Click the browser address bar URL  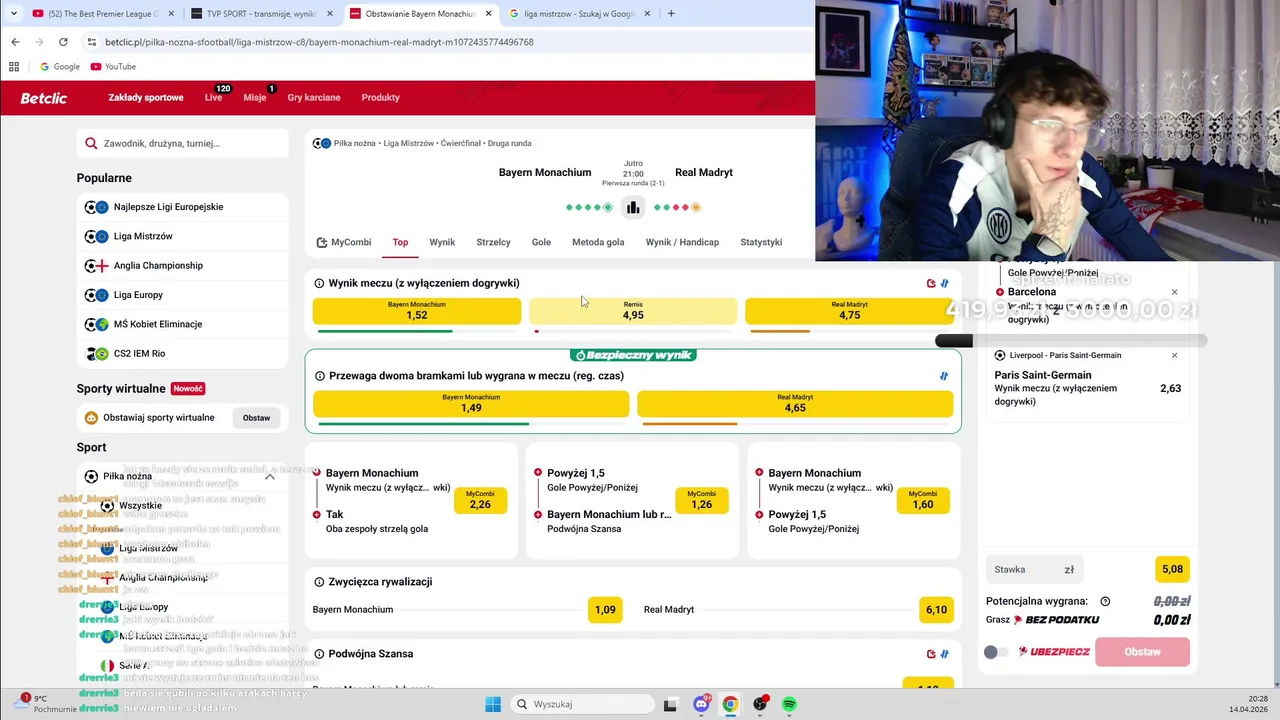[320, 42]
